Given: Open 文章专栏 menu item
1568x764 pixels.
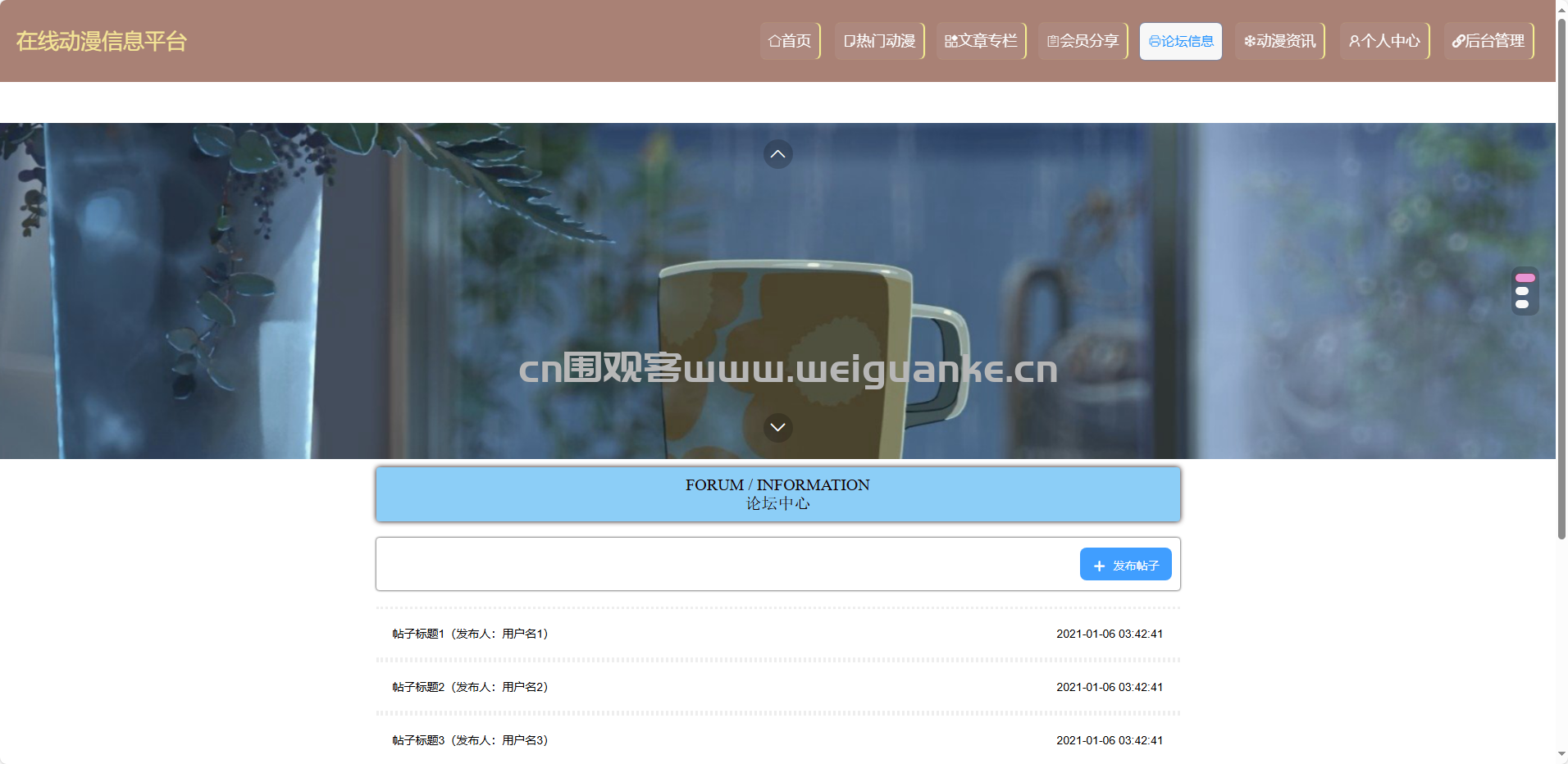Looking at the screenshot, I should tap(981, 41).
